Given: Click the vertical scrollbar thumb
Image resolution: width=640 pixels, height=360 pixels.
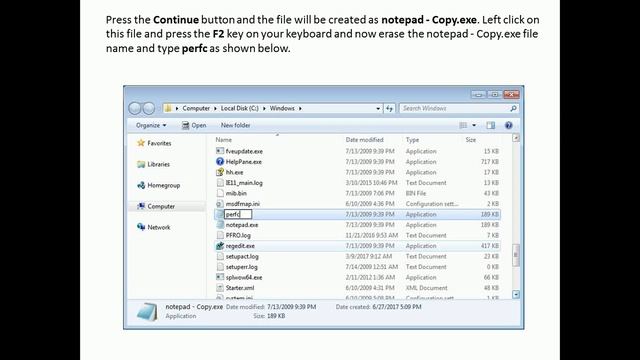Looking at the screenshot, I should tap(516, 255).
